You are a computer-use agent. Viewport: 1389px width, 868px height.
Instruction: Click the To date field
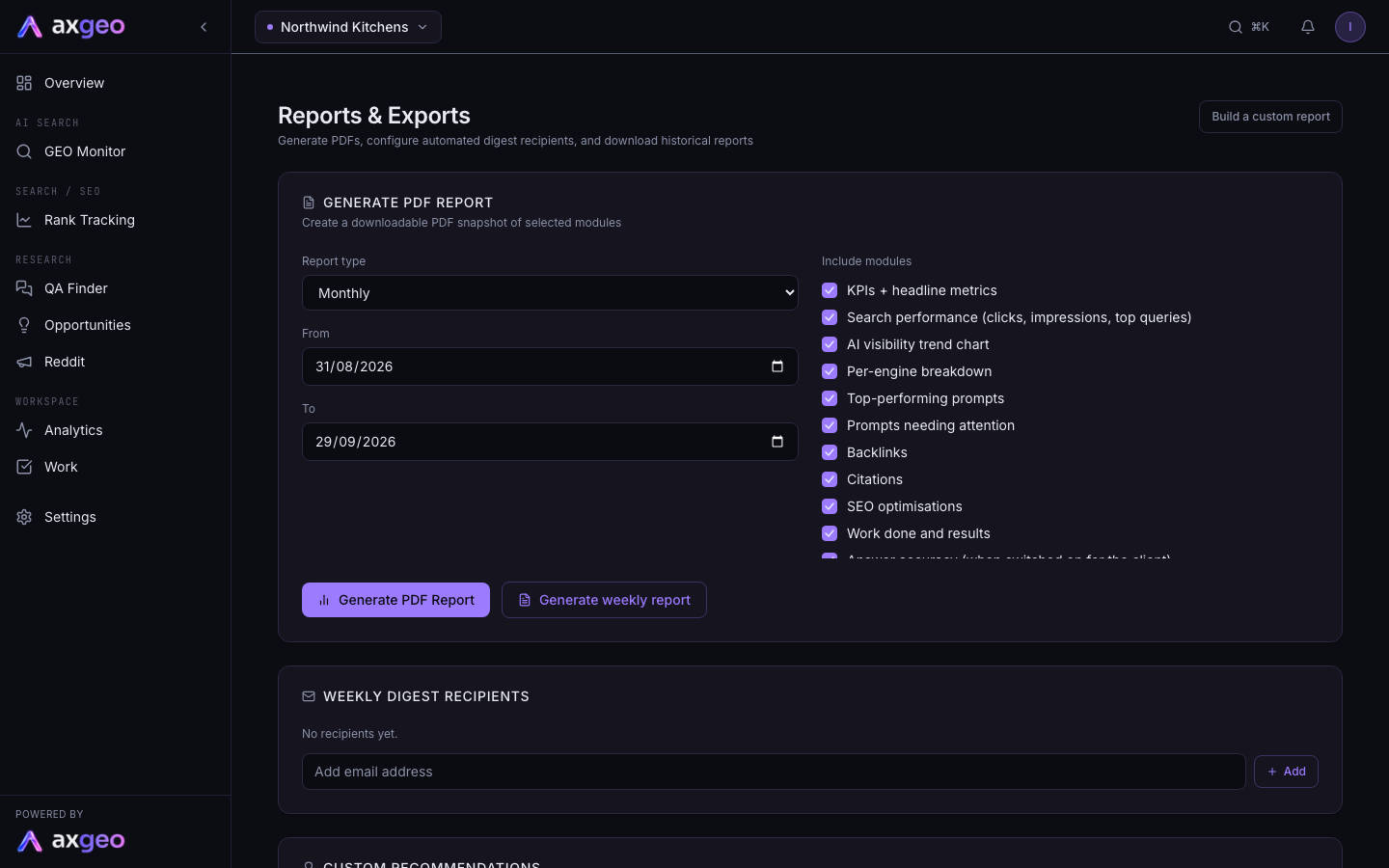pos(550,442)
